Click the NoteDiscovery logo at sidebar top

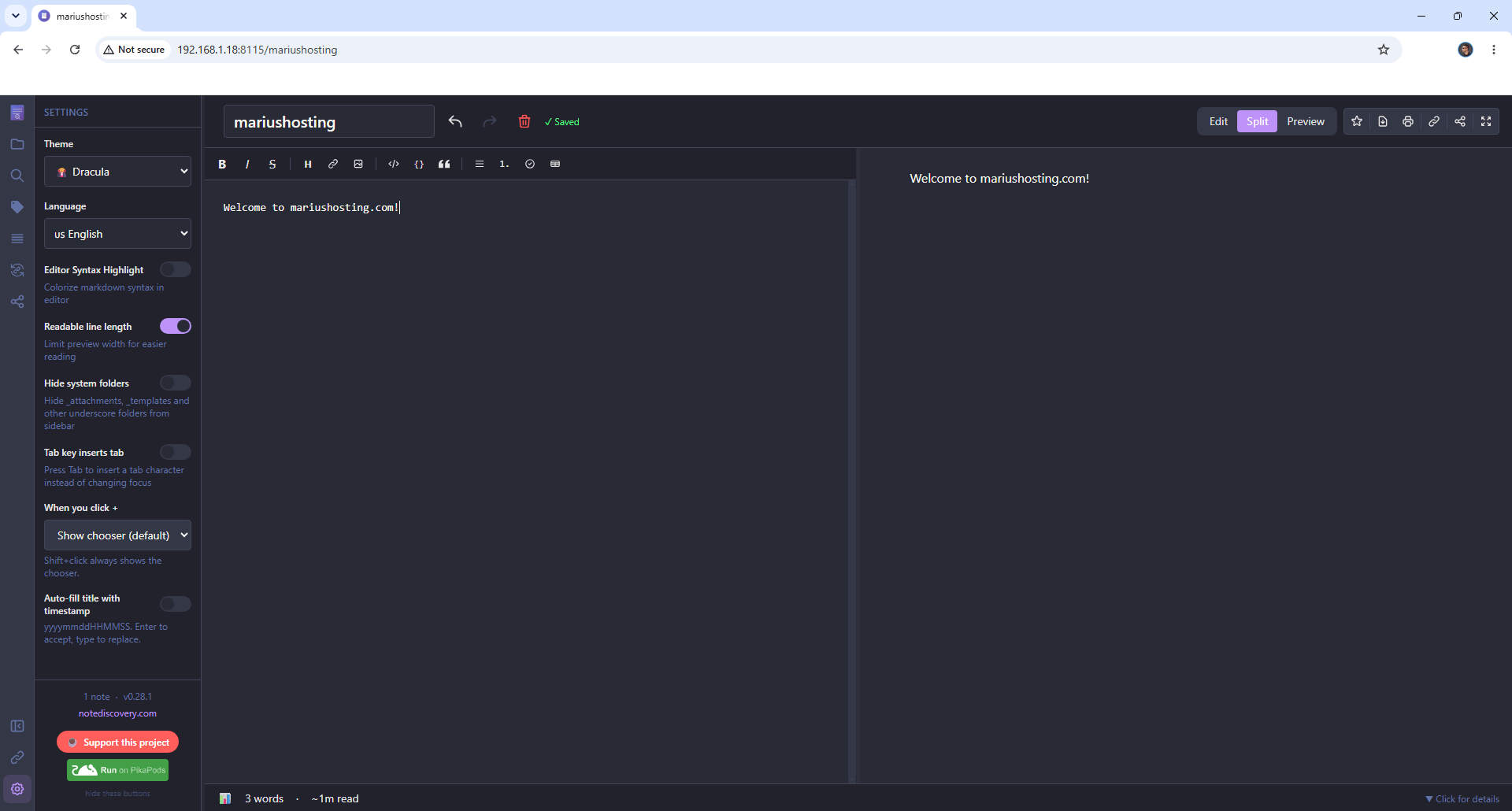(x=17, y=113)
